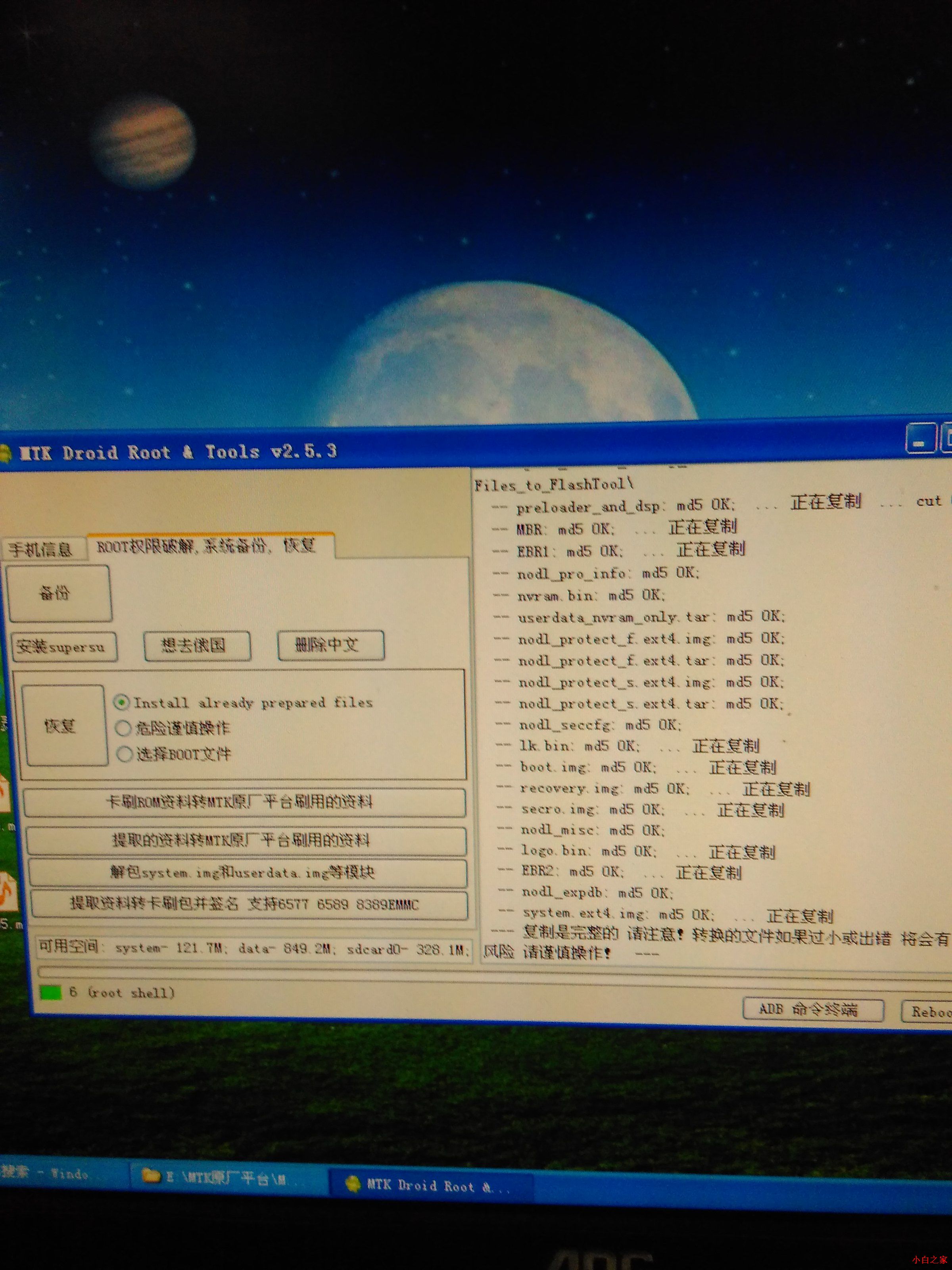952x1270 pixels.
Task: Open the ADB 命令终端 button
Action: click(813, 1010)
